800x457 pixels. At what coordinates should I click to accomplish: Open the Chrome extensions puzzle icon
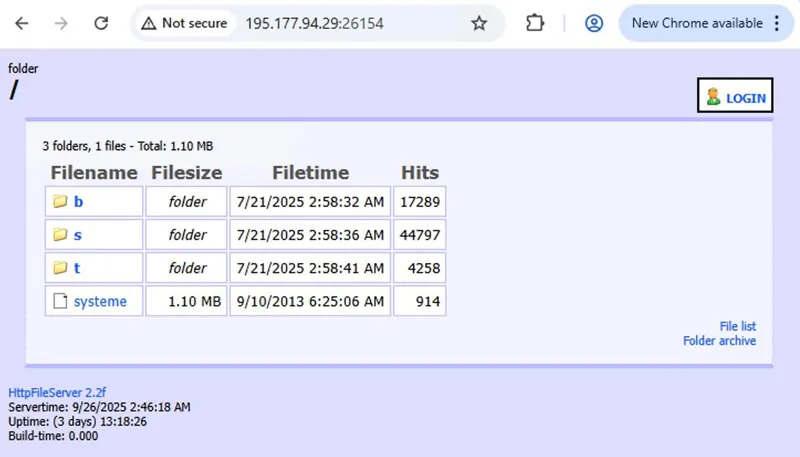pyautogui.click(x=535, y=23)
